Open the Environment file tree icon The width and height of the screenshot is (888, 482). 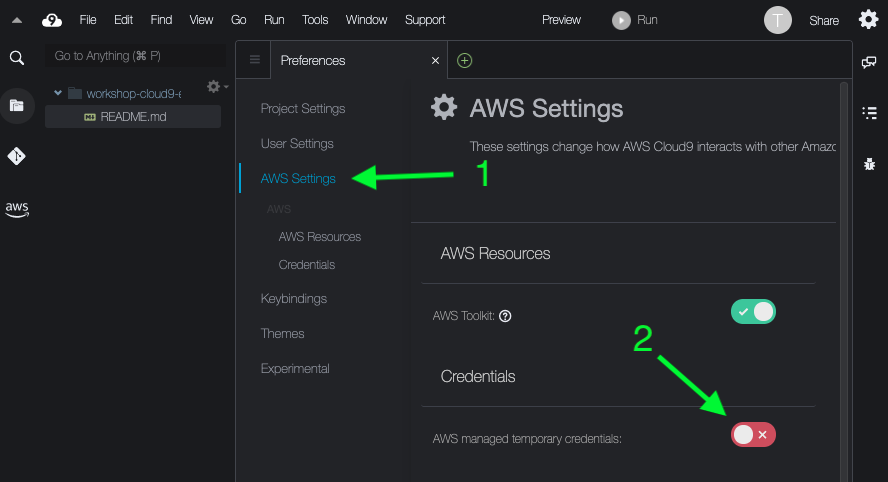point(17,105)
